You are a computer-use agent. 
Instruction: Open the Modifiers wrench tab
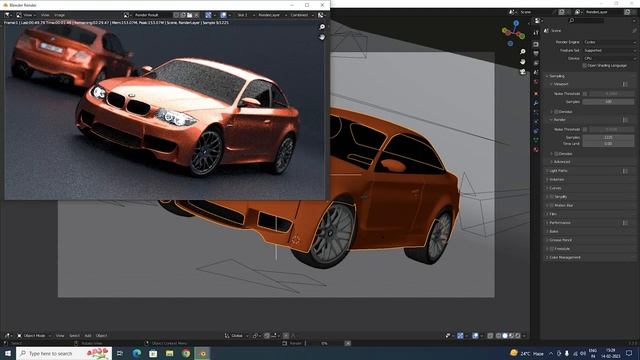(536, 103)
